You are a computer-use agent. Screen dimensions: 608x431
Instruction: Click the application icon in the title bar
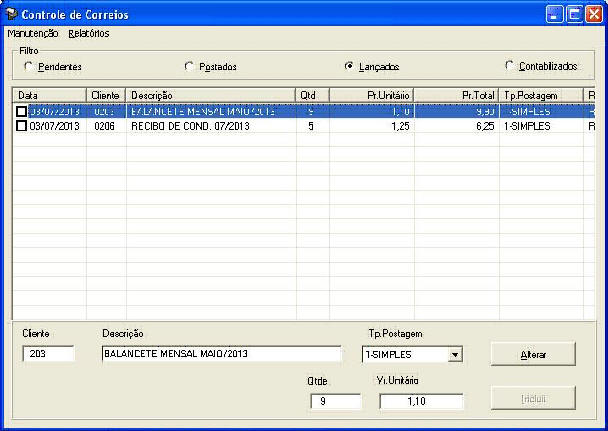(x=11, y=14)
